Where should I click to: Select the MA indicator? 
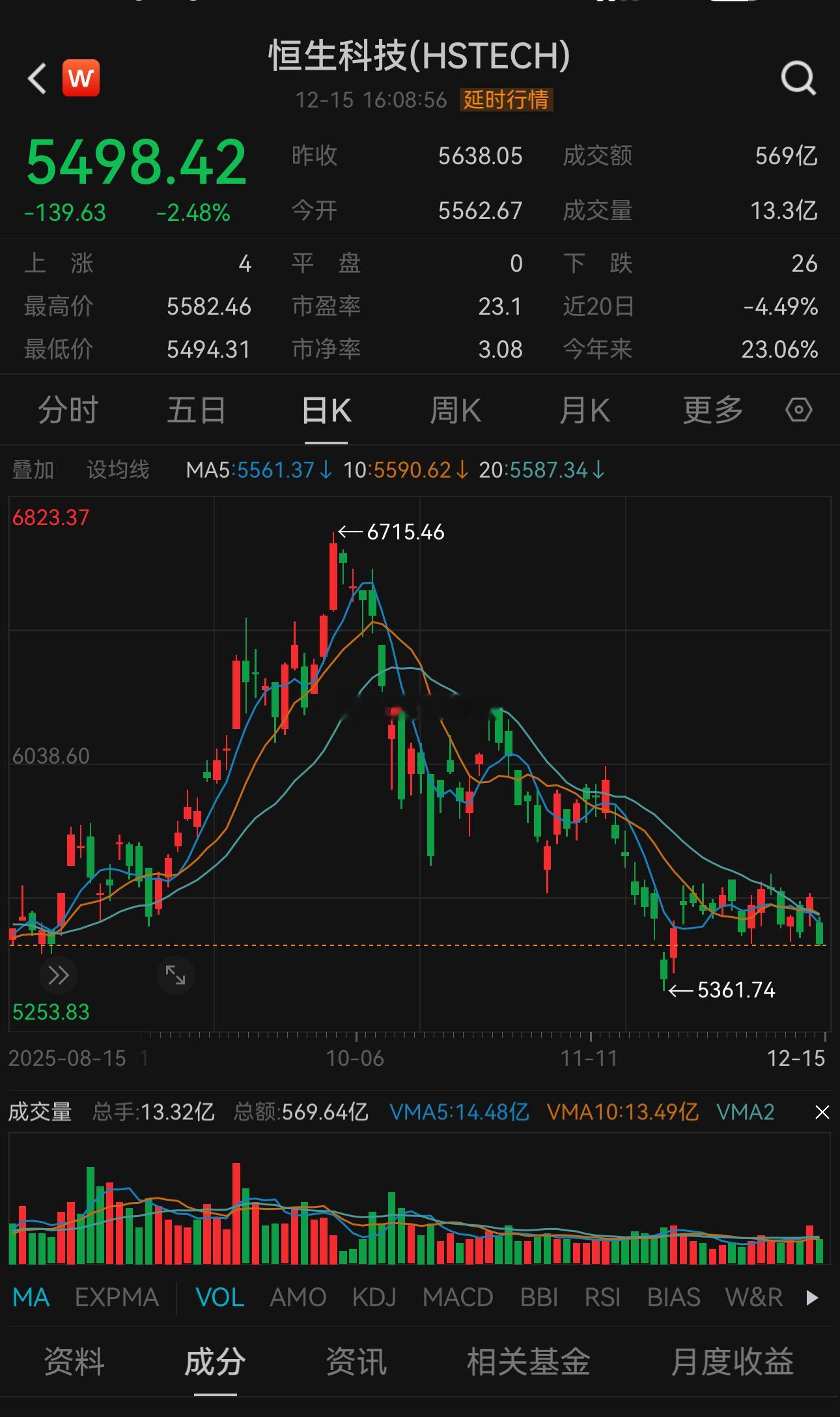(31, 1297)
